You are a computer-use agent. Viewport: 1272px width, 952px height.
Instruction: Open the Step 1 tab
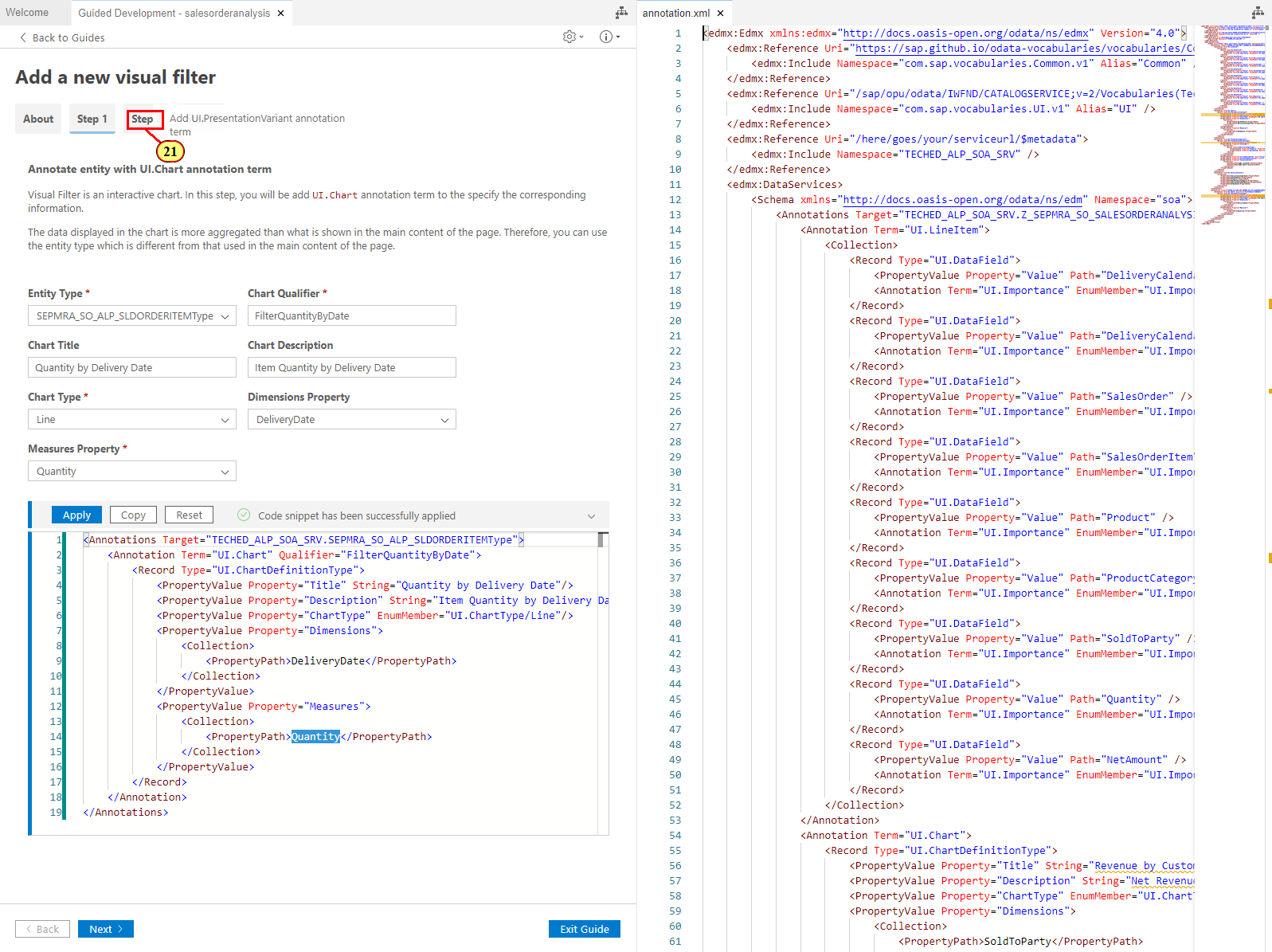tap(92, 119)
